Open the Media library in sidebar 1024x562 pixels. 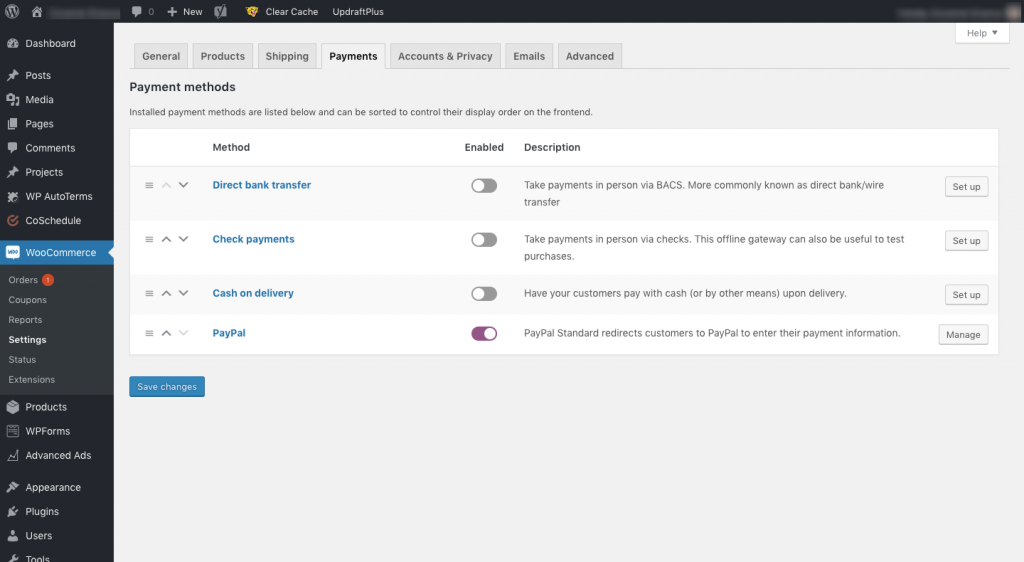pyautogui.click(x=39, y=100)
